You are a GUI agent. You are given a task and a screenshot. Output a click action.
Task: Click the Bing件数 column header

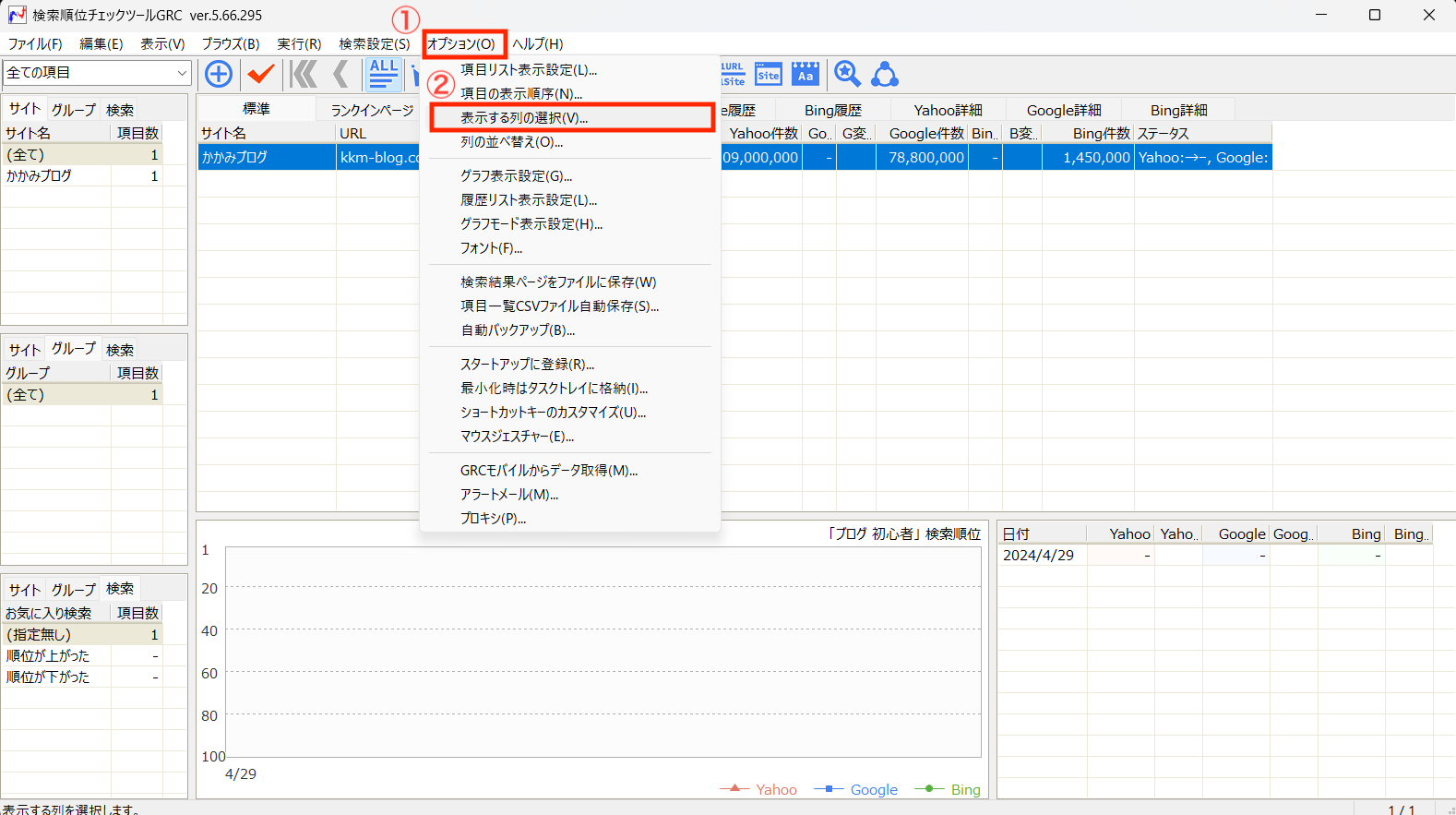(1088, 133)
